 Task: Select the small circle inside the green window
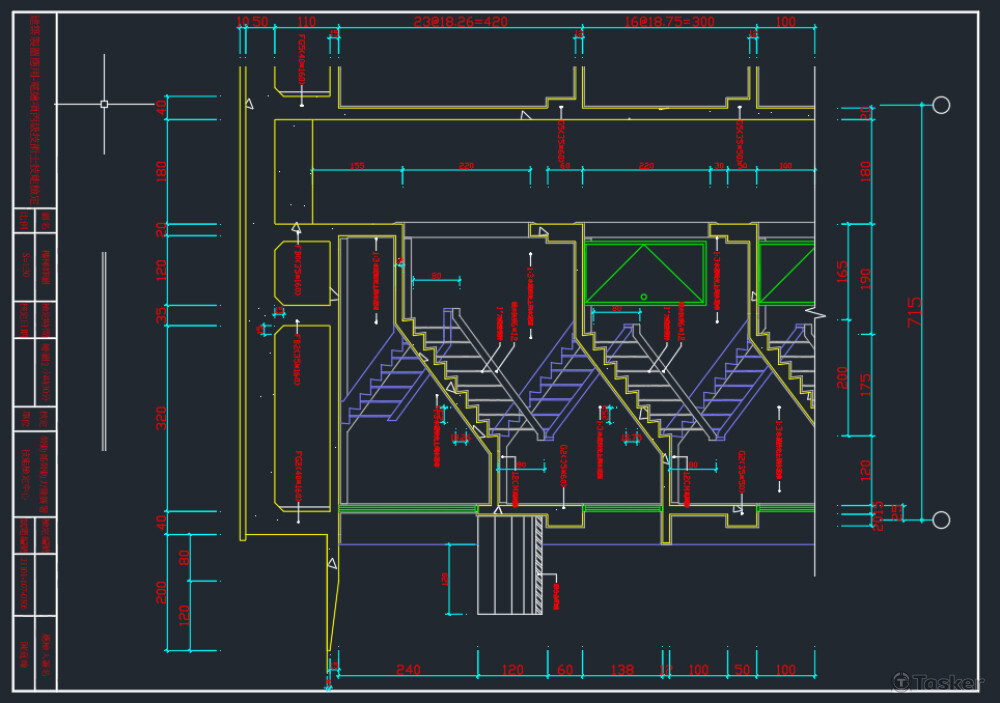(x=644, y=296)
